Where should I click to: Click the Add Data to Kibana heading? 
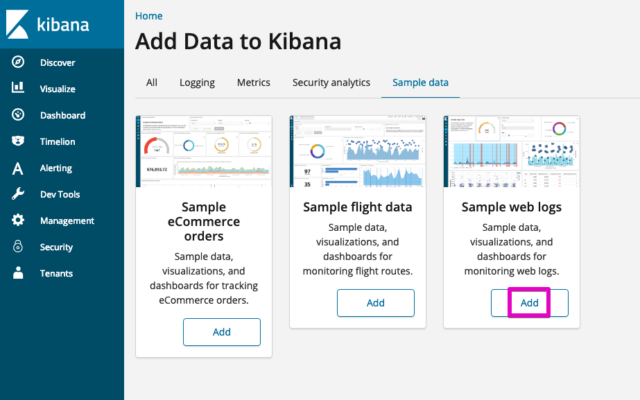pyautogui.click(x=238, y=41)
